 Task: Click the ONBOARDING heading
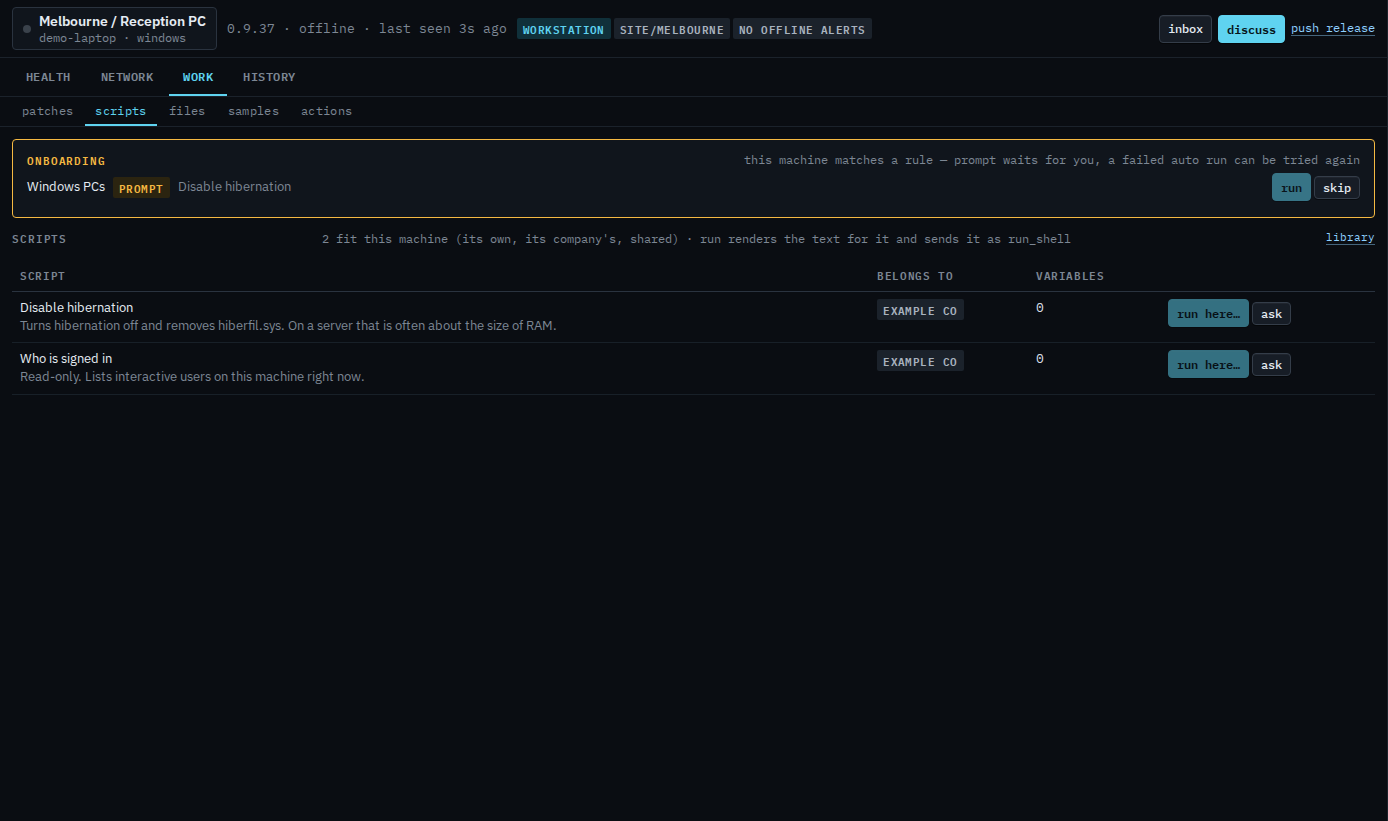point(66,161)
